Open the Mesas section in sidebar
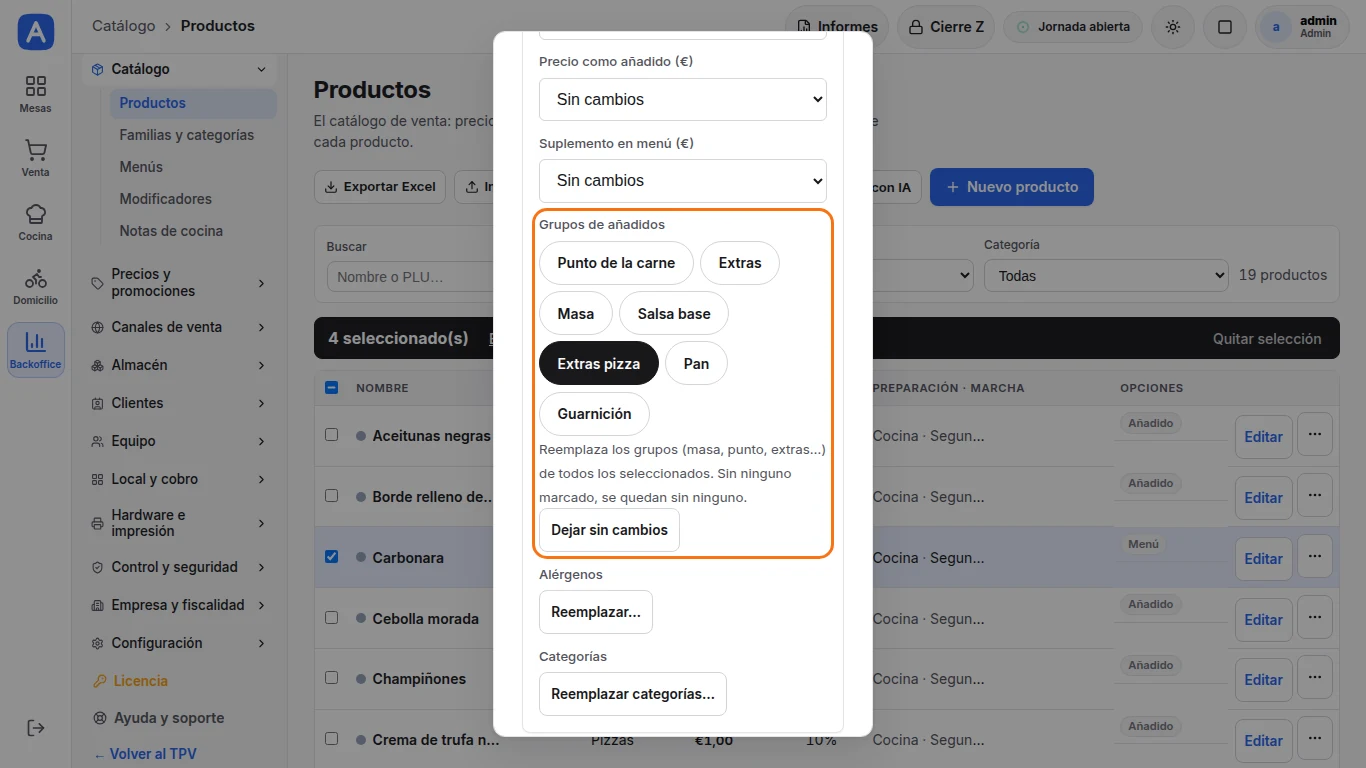 point(35,94)
